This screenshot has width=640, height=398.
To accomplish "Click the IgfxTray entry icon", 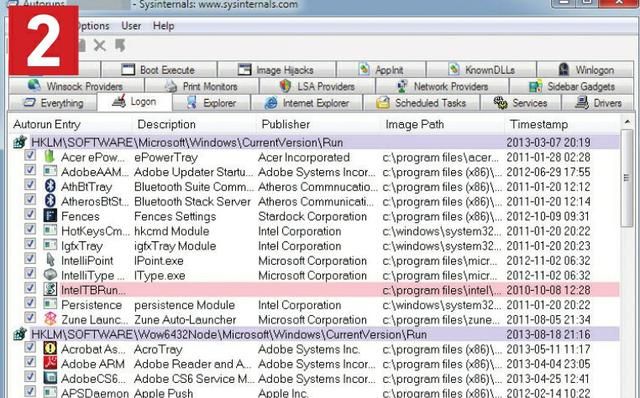I will click(x=50, y=245).
